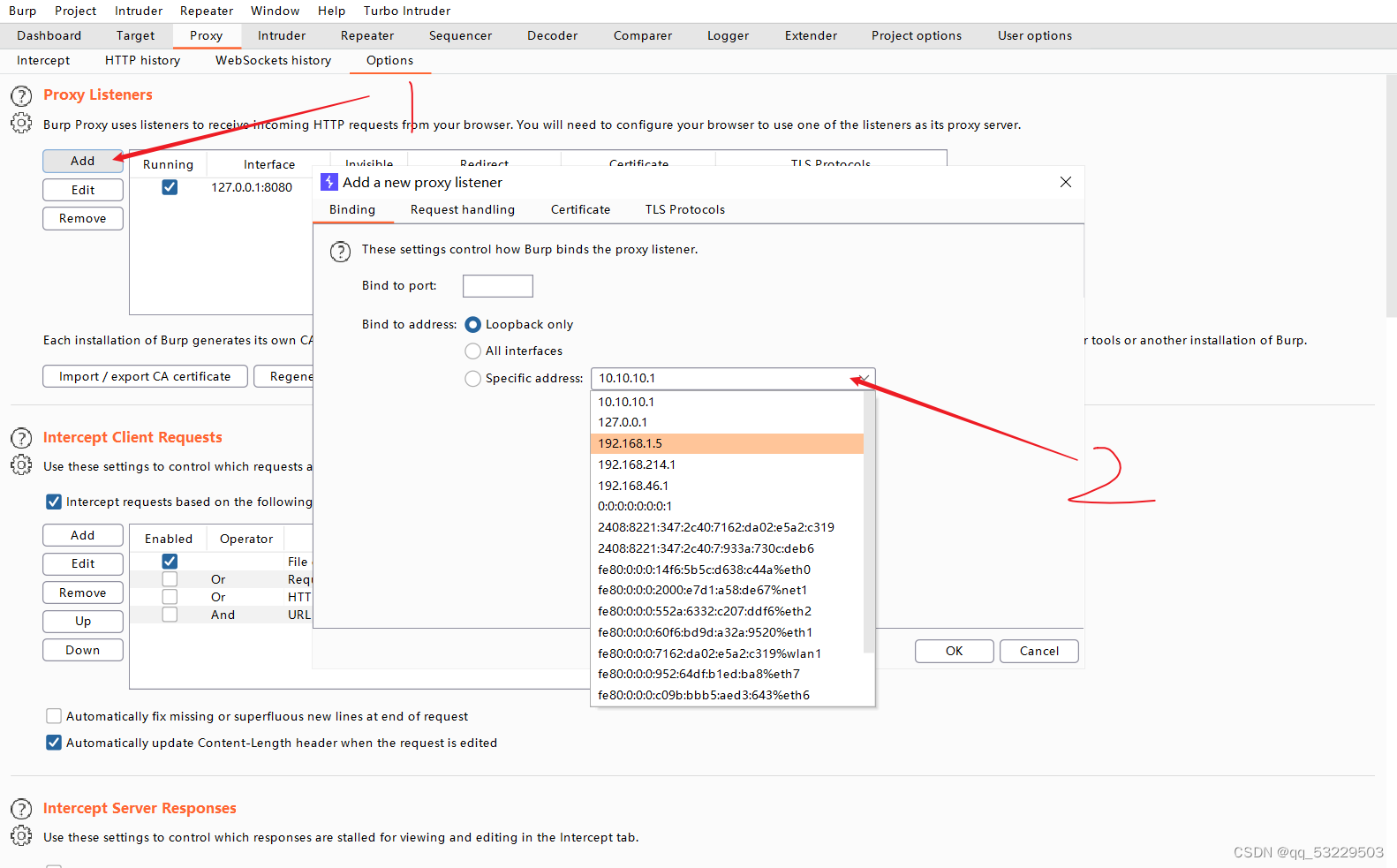Open Intercept Client Requests gear icon
The width and height of the screenshot is (1397, 868).
coord(21,464)
